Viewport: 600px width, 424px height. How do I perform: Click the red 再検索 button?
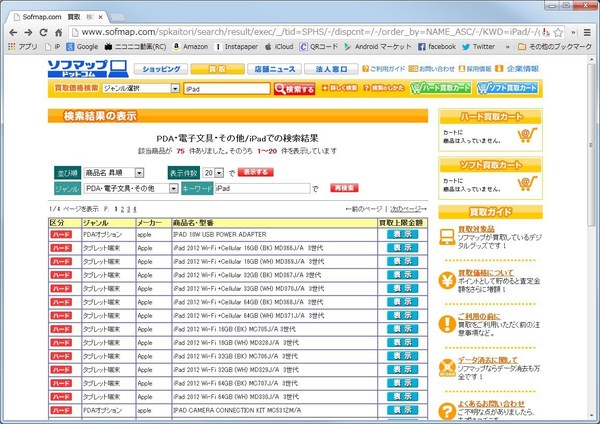(344, 188)
